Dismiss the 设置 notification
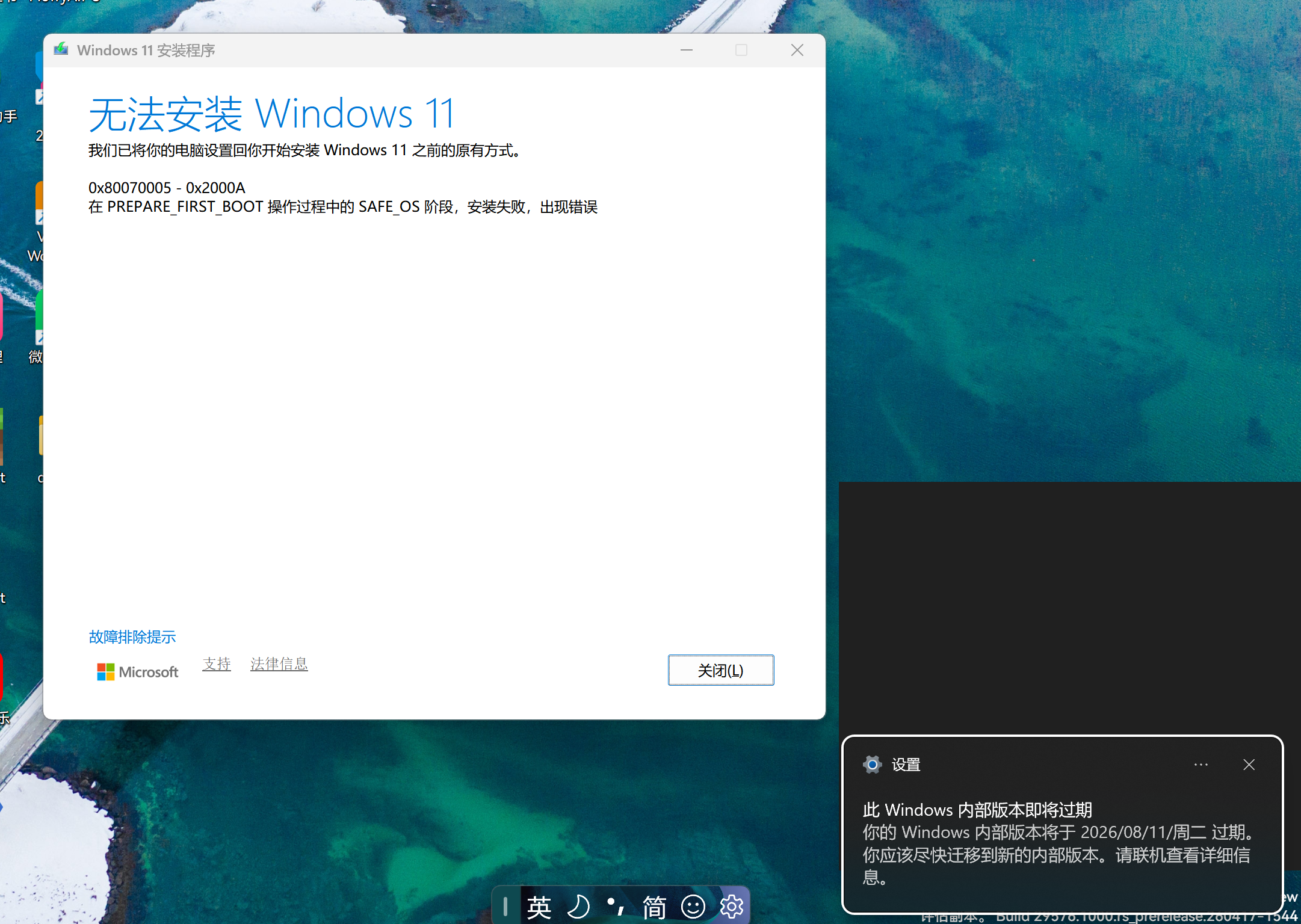 pyautogui.click(x=1249, y=765)
